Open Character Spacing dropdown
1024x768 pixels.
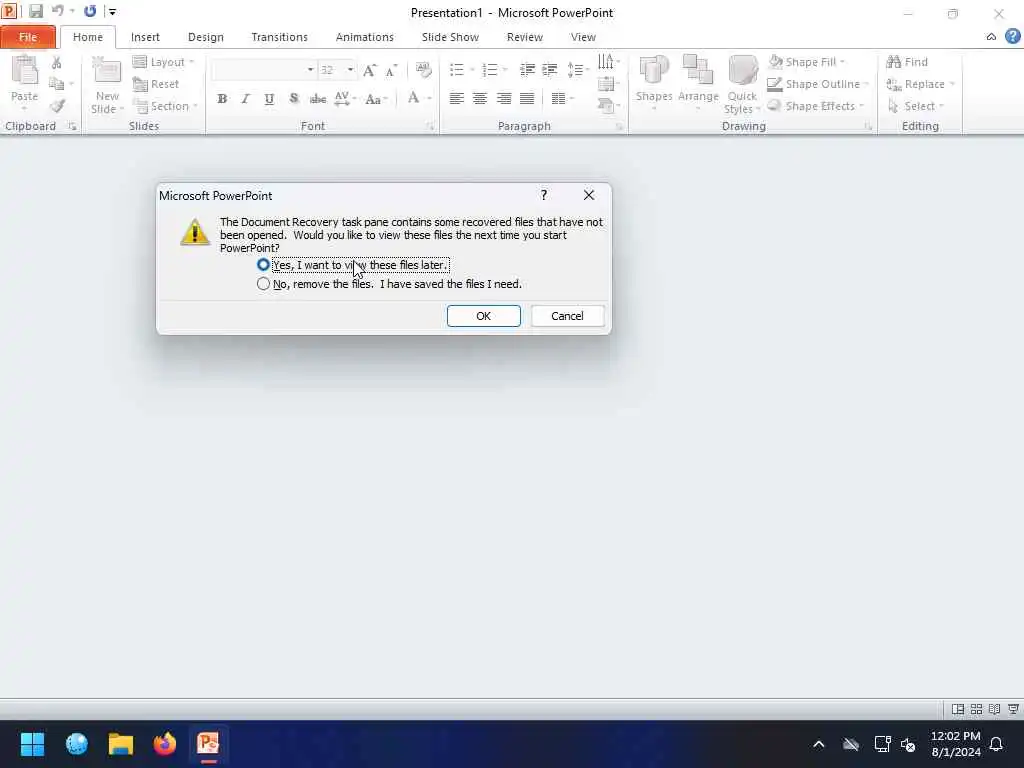(x=345, y=99)
